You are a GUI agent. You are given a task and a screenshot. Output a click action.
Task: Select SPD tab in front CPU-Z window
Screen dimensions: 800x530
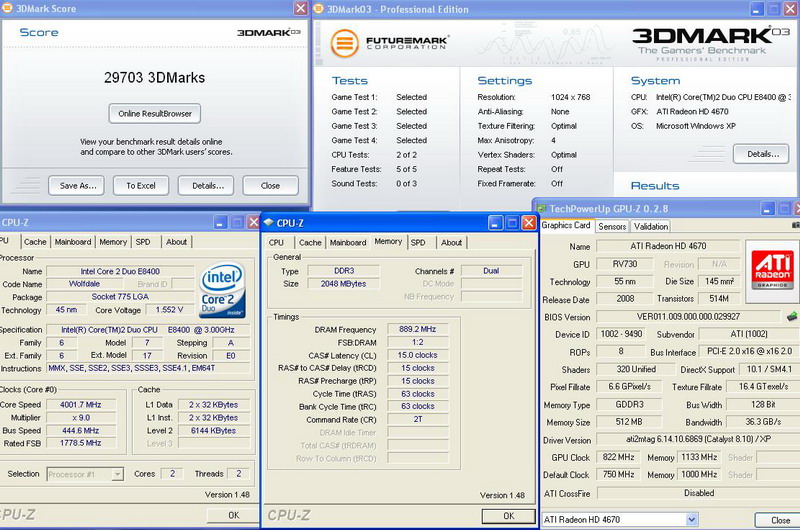point(418,243)
